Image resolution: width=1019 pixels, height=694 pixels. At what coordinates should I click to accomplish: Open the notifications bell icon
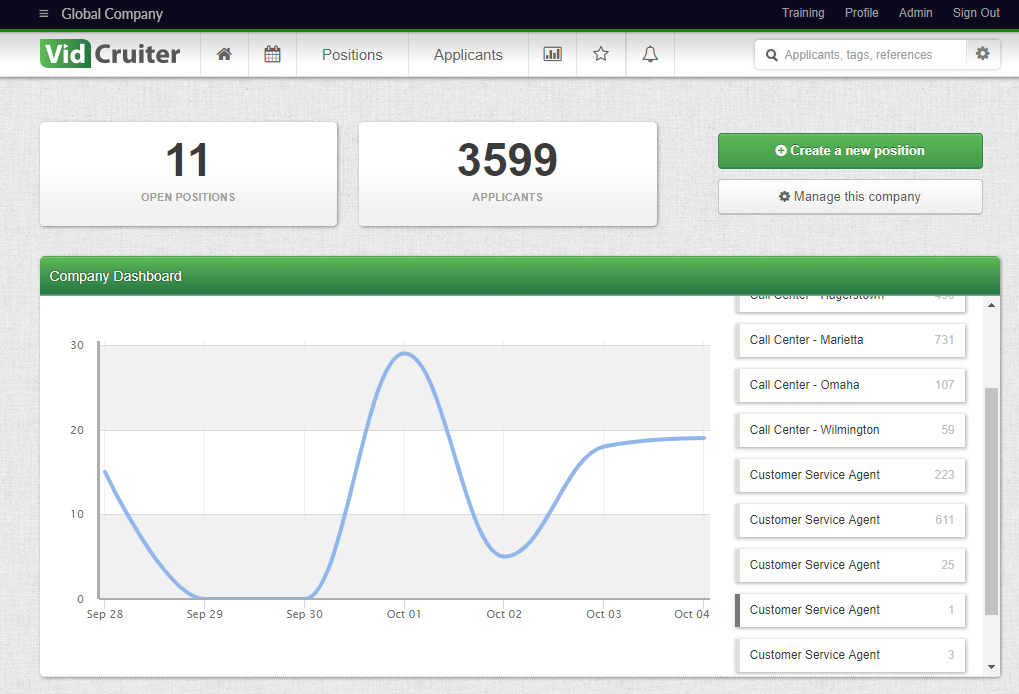click(650, 54)
